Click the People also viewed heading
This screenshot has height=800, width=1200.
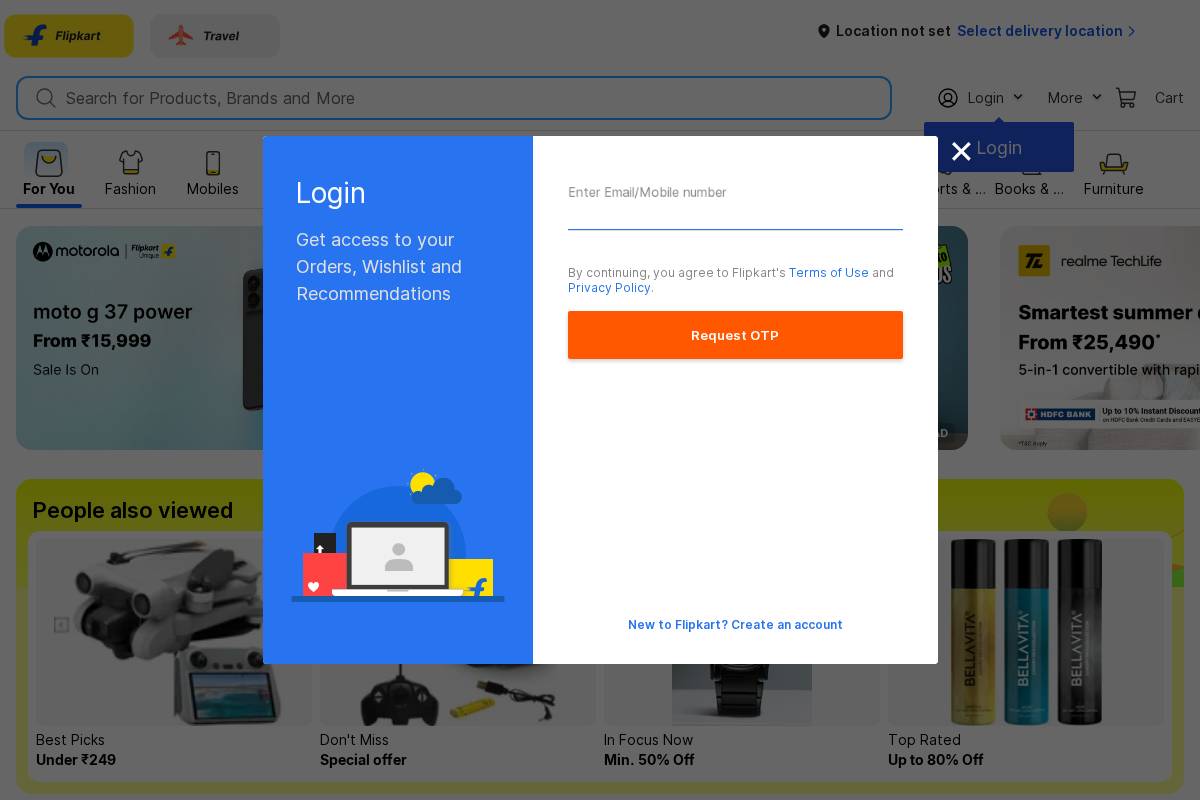[x=133, y=510]
